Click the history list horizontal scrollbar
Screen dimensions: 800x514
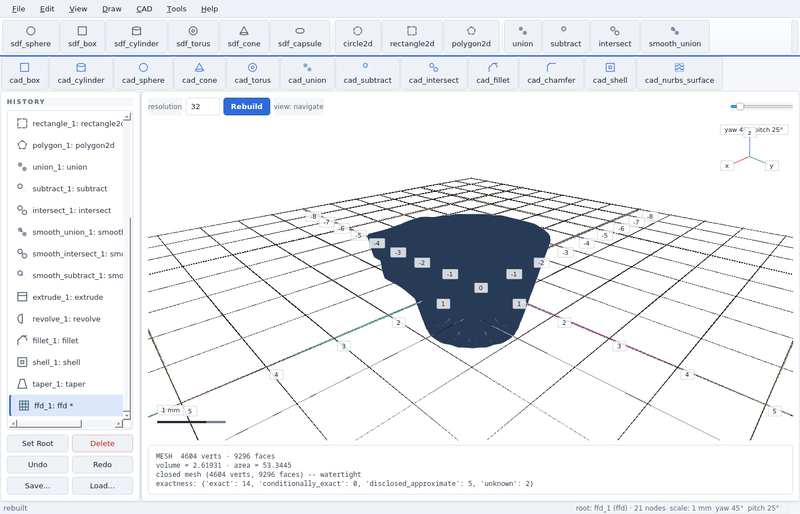[66, 424]
